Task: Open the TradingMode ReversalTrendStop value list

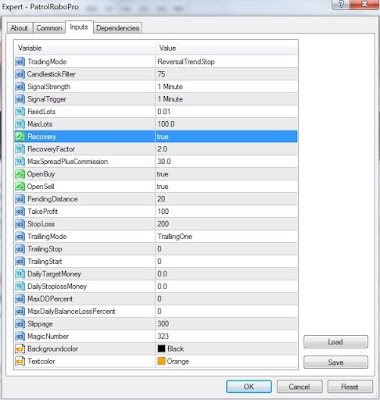Action: (x=226, y=62)
